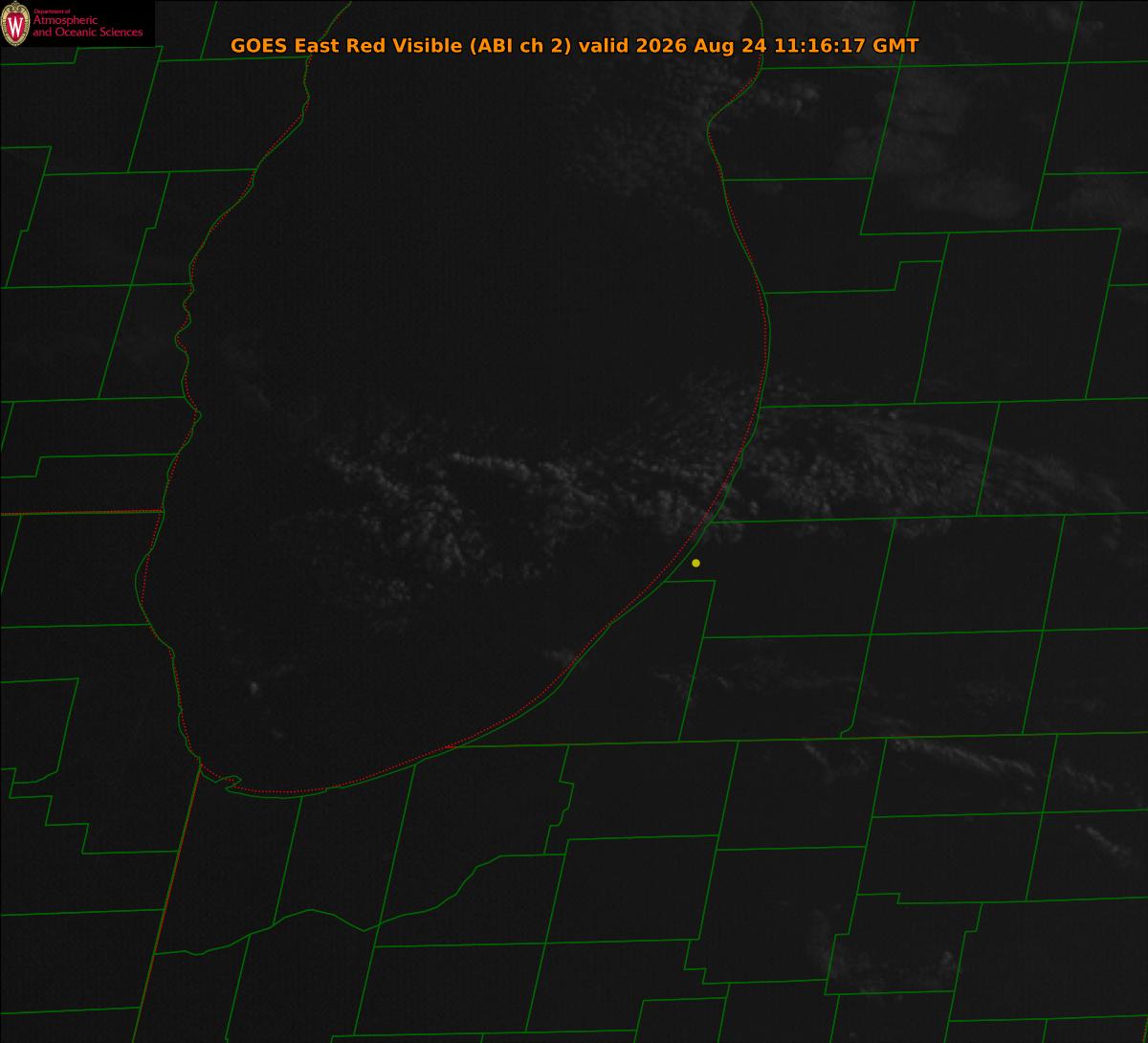Click the GOES East Red Visible title text
1148x1043 pixels.
574,46
